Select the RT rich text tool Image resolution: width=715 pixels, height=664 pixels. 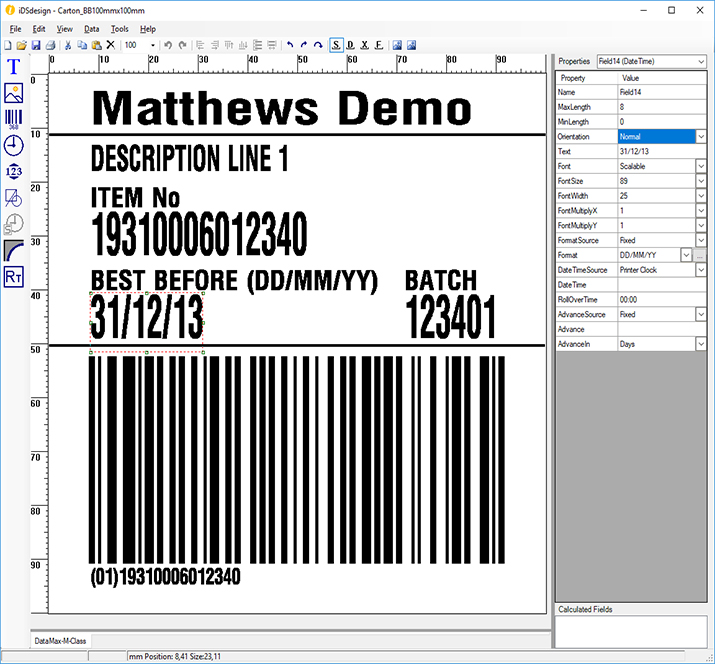point(14,277)
